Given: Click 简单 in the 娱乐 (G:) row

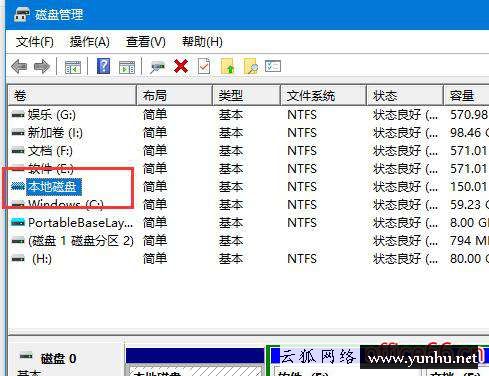Looking at the screenshot, I should click(155, 115).
